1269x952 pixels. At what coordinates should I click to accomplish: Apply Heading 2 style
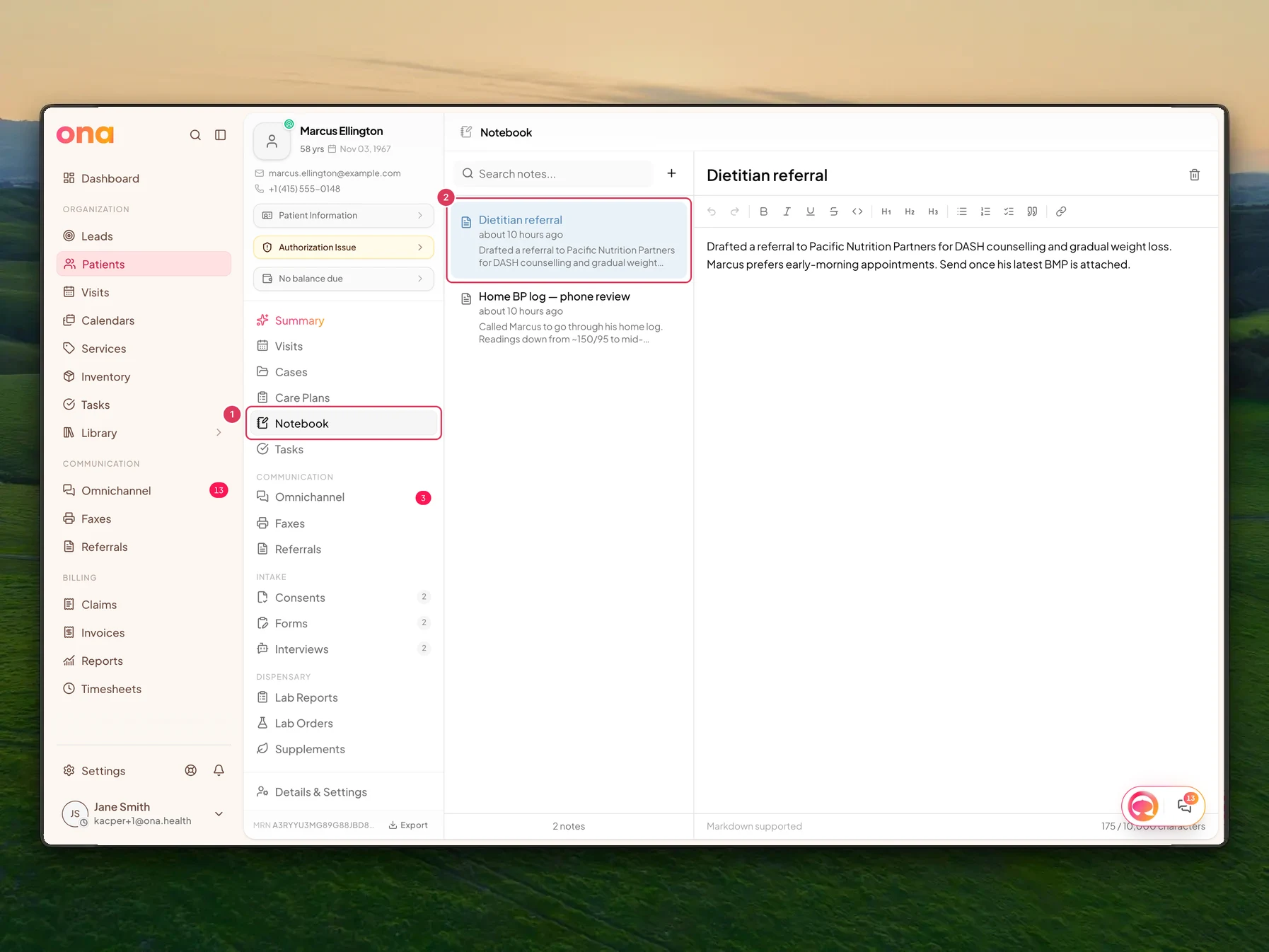tap(910, 211)
